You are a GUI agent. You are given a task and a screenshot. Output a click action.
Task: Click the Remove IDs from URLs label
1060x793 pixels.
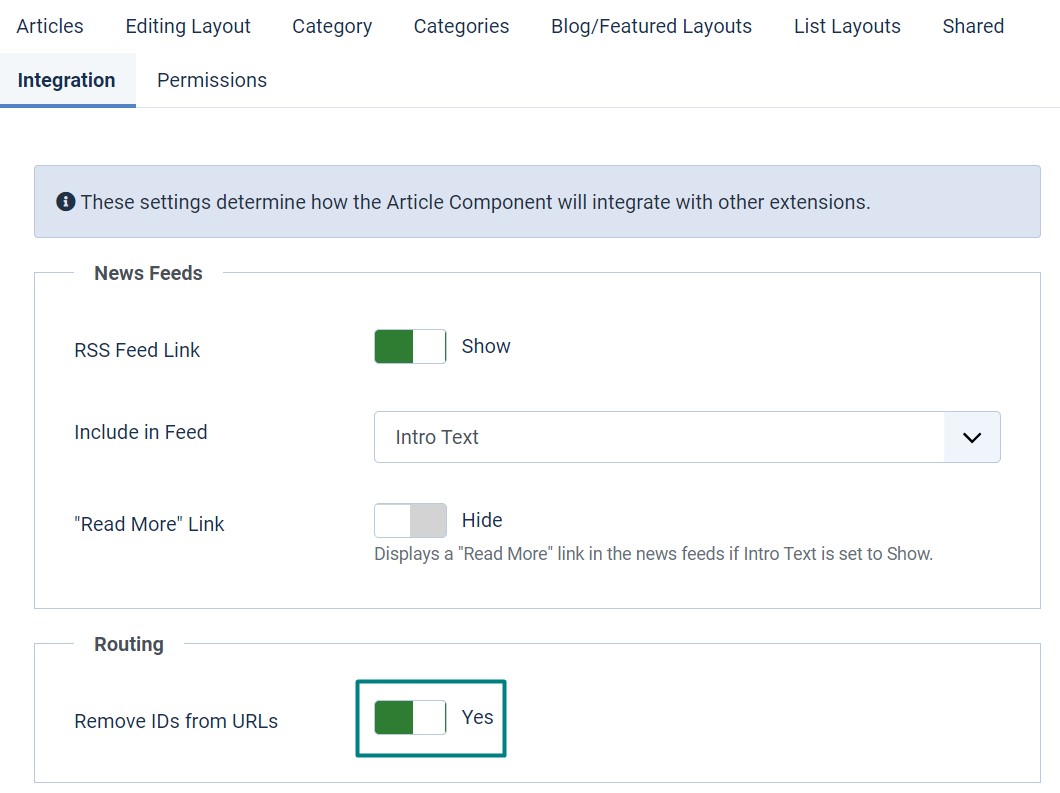point(176,721)
